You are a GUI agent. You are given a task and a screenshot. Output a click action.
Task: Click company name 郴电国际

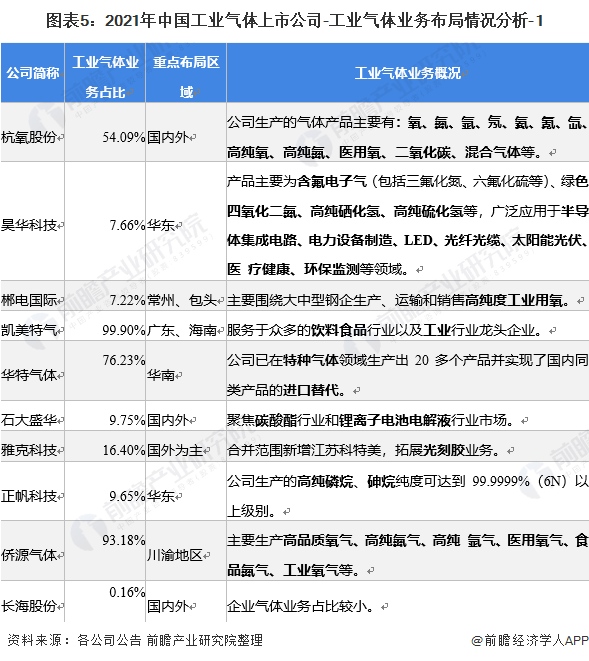[29, 300]
